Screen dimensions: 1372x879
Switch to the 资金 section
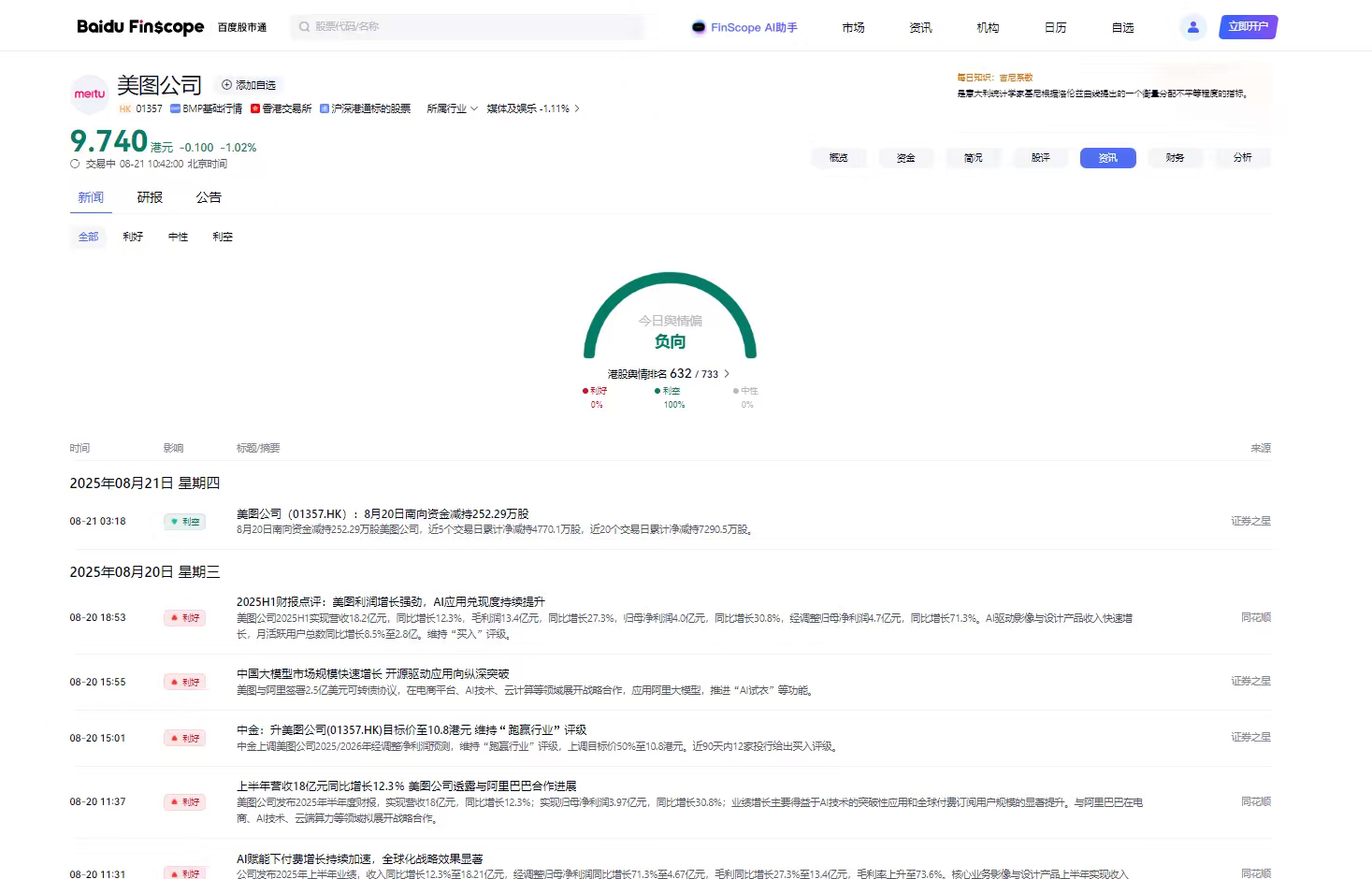click(905, 158)
